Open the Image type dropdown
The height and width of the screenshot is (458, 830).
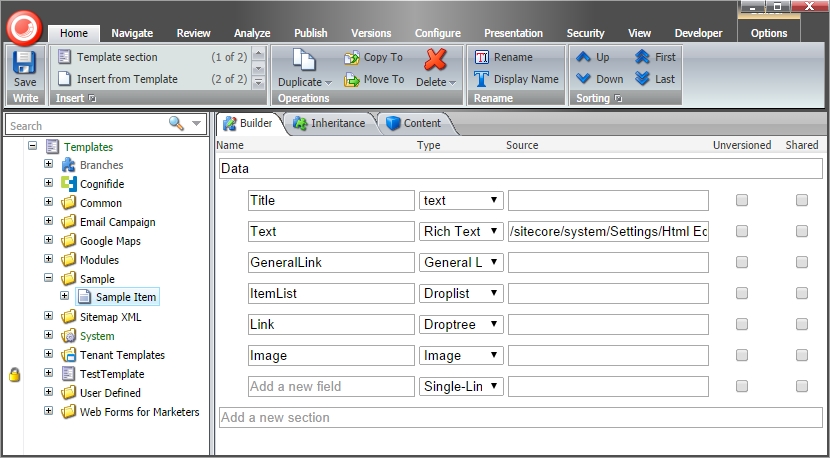click(x=461, y=355)
